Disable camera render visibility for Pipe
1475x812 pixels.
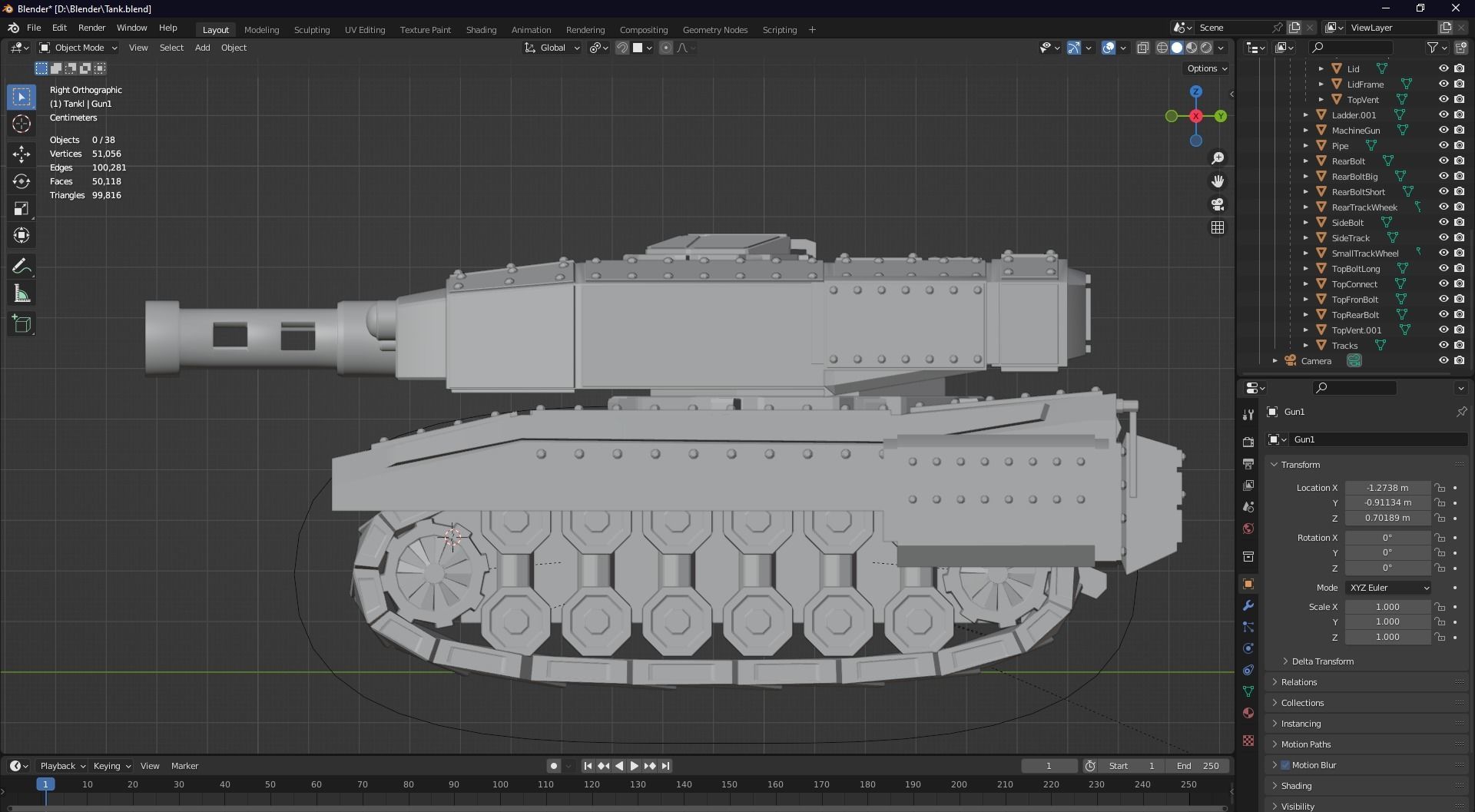1458,145
